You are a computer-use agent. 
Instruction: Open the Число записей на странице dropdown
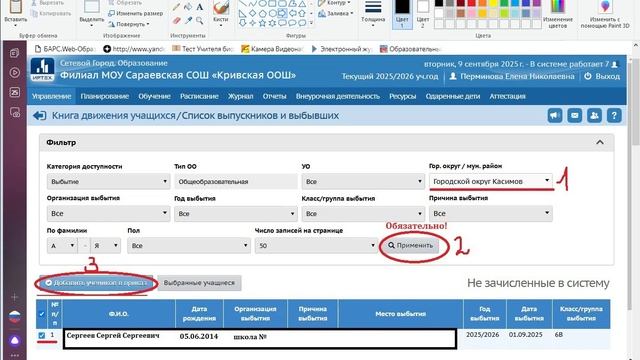pos(316,246)
